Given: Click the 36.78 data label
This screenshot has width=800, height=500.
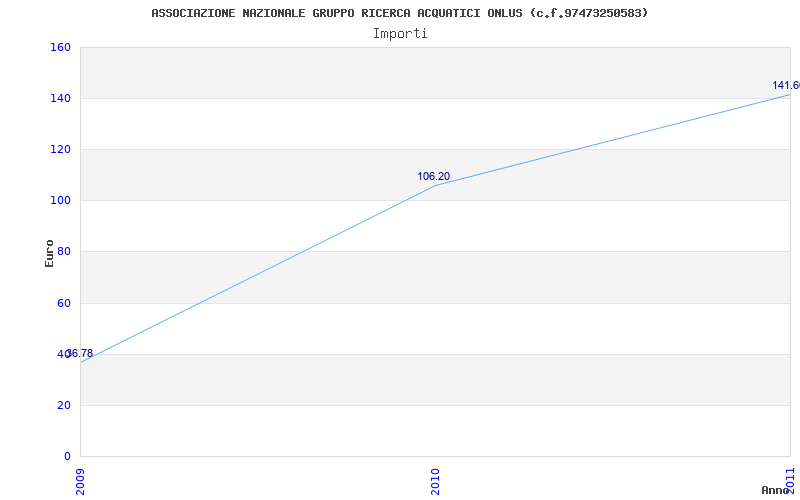Looking at the screenshot, I should click(x=80, y=353).
